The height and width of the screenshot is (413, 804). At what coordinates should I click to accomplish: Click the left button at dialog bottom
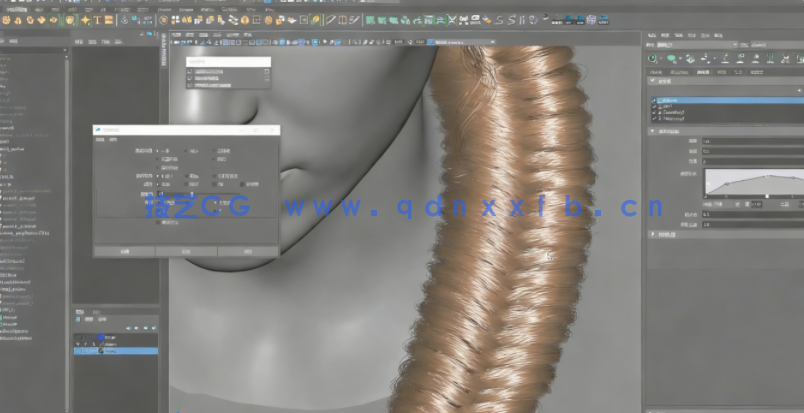pos(124,251)
